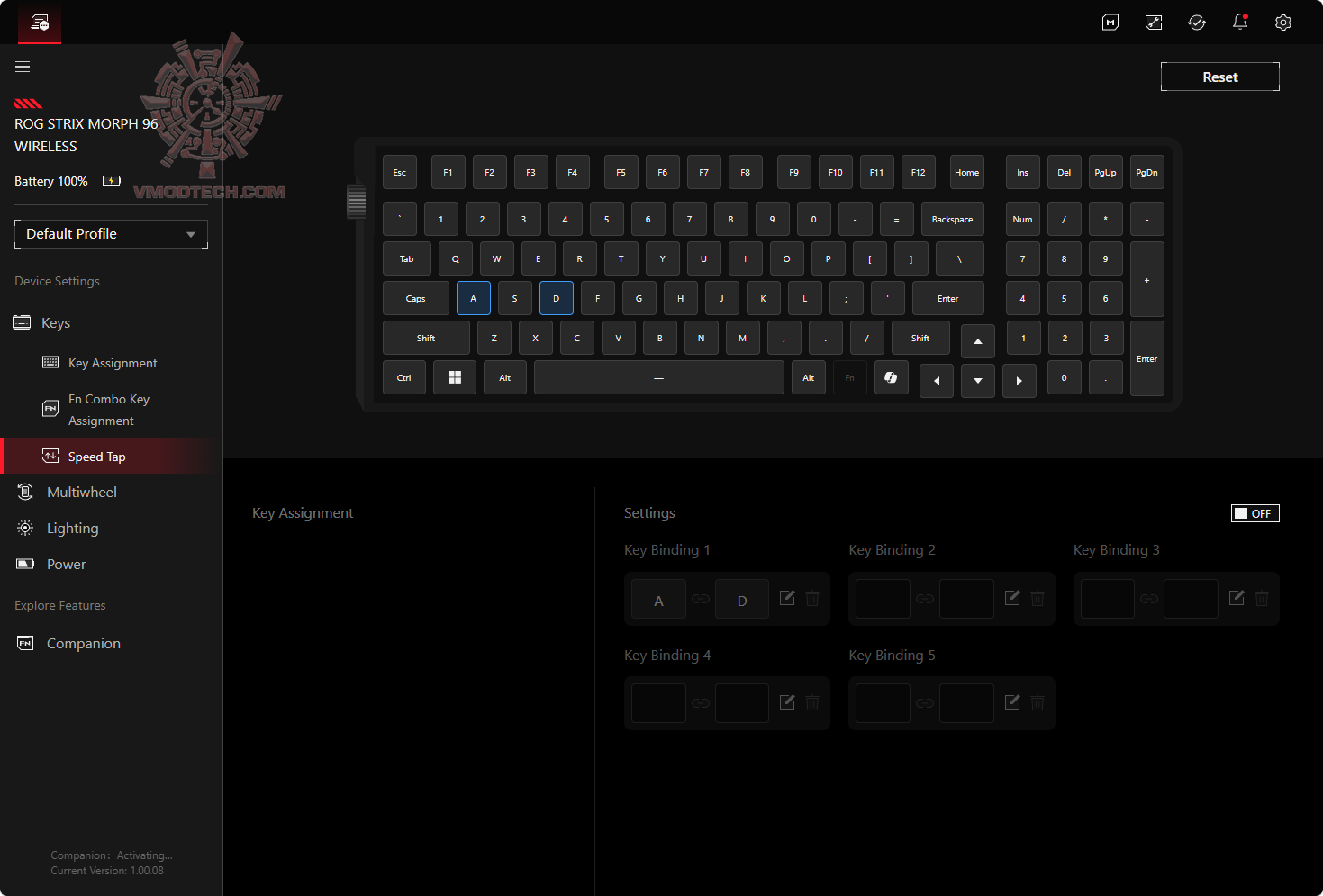Screen dimensions: 1323x896
Task: Delete Key Binding 1
Action: click(812, 598)
